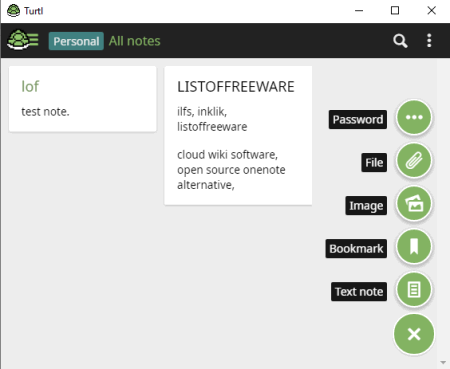The width and height of the screenshot is (450, 369).
Task: Click the All notes heading
Action: pos(135,41)
